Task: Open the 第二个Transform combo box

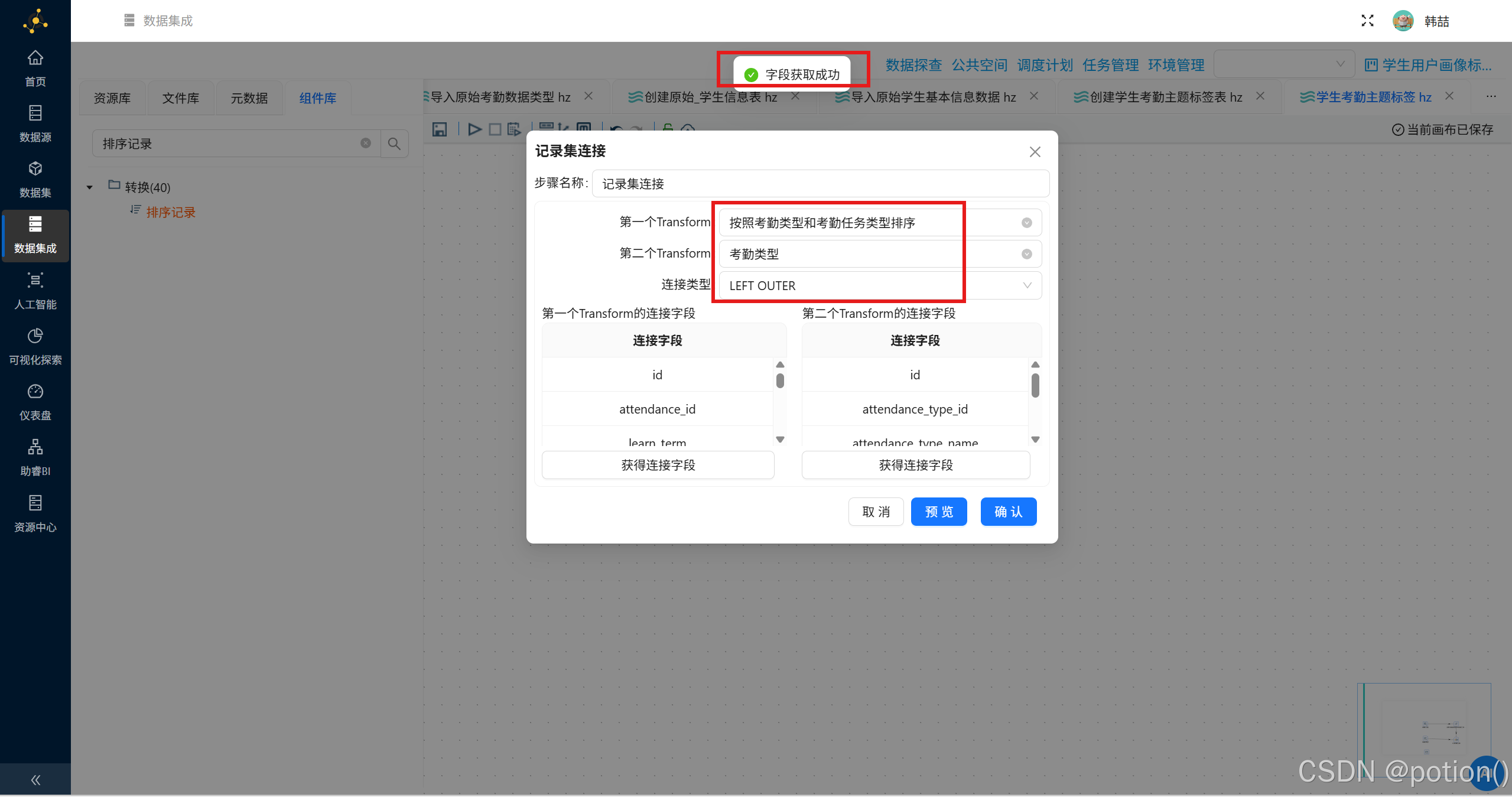Action: point(880,254)
